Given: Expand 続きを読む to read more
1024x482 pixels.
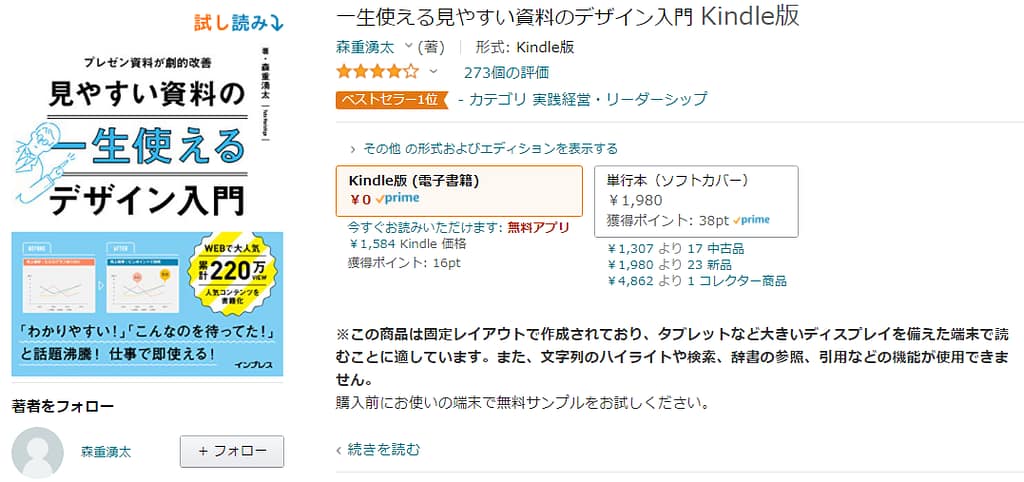Looking at the screenshot, I should tap(379, 450).
